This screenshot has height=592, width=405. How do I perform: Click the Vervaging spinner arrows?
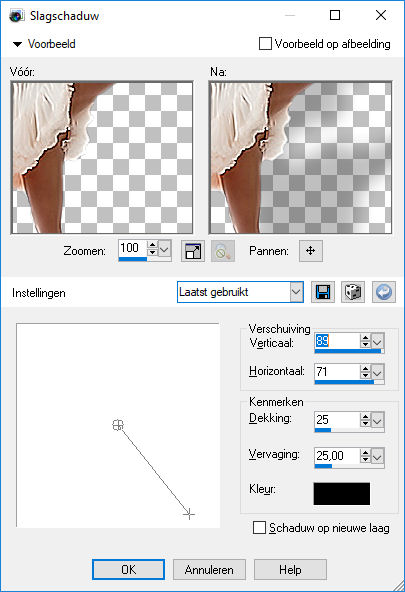click(x=365, y=455)
